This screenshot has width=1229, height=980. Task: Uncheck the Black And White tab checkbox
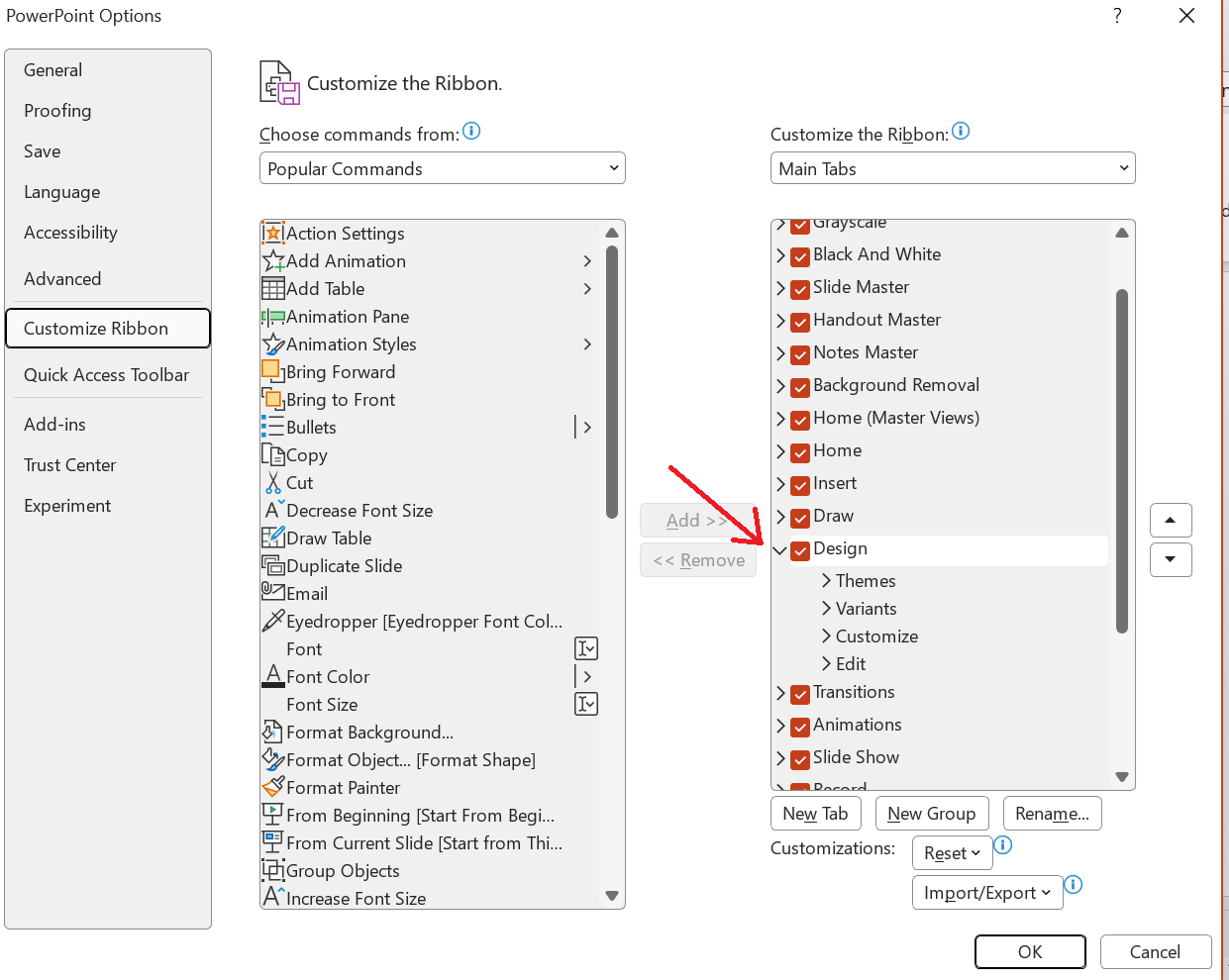[x=800, y=256]
